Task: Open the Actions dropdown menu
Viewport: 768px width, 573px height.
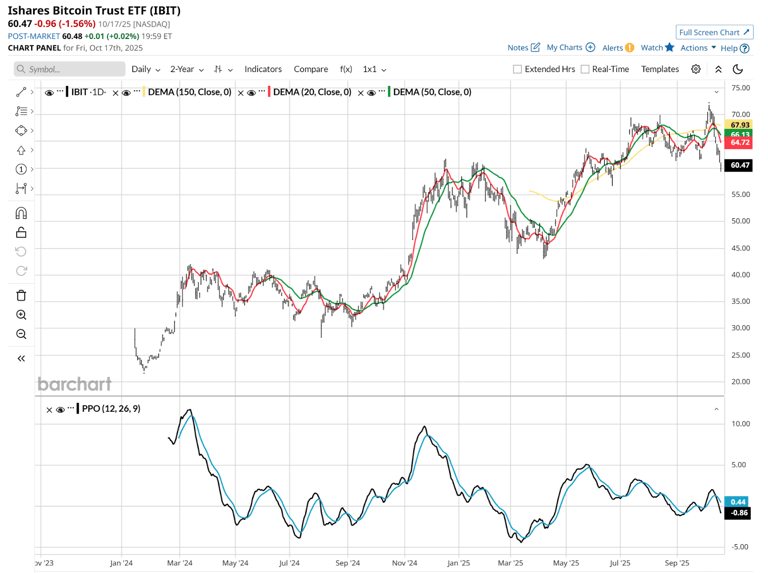Action: pyautogui.click(x=698, y=48)
